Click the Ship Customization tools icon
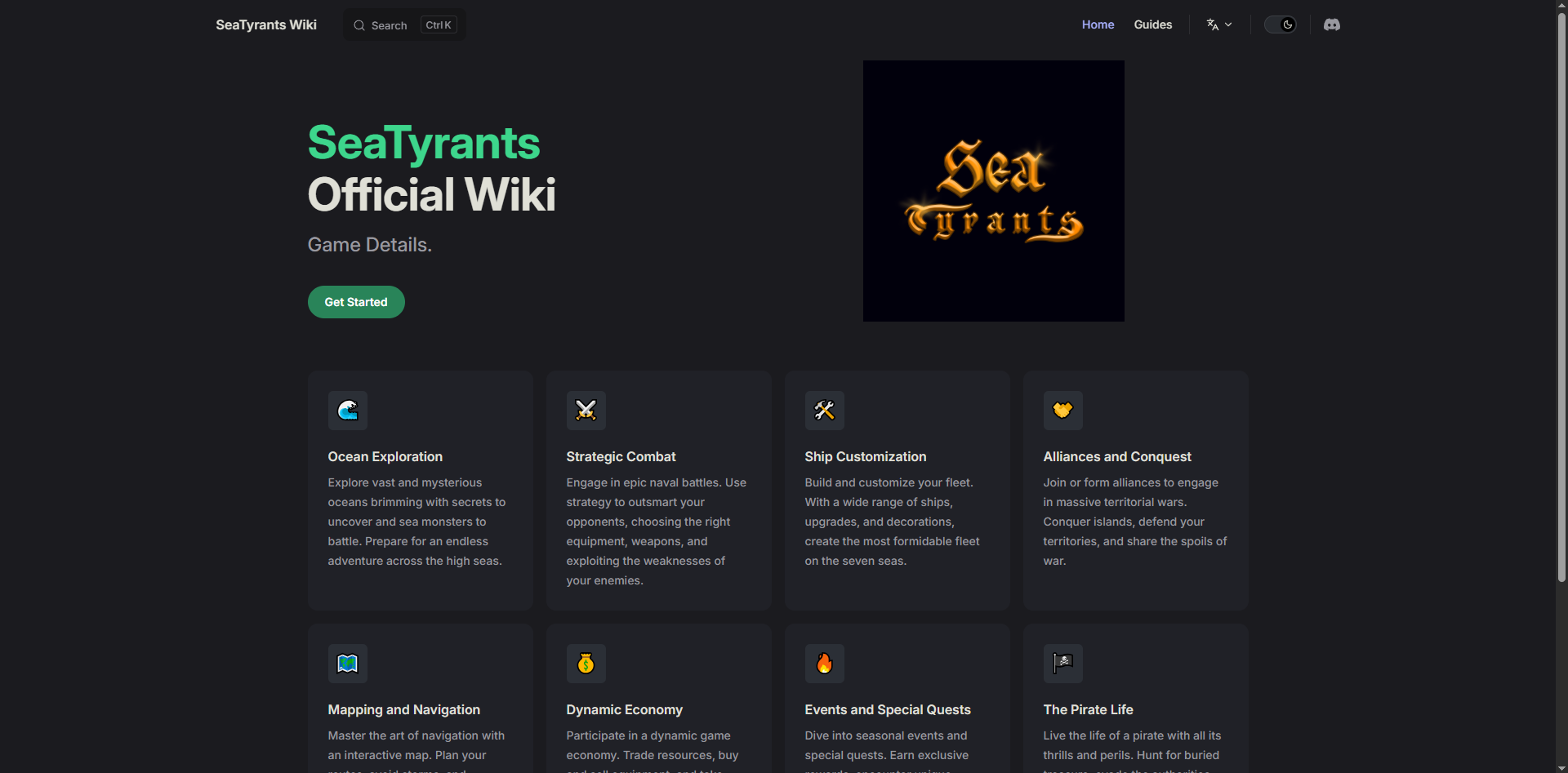This screenshot has height=773, width=1568. (825, 411)
